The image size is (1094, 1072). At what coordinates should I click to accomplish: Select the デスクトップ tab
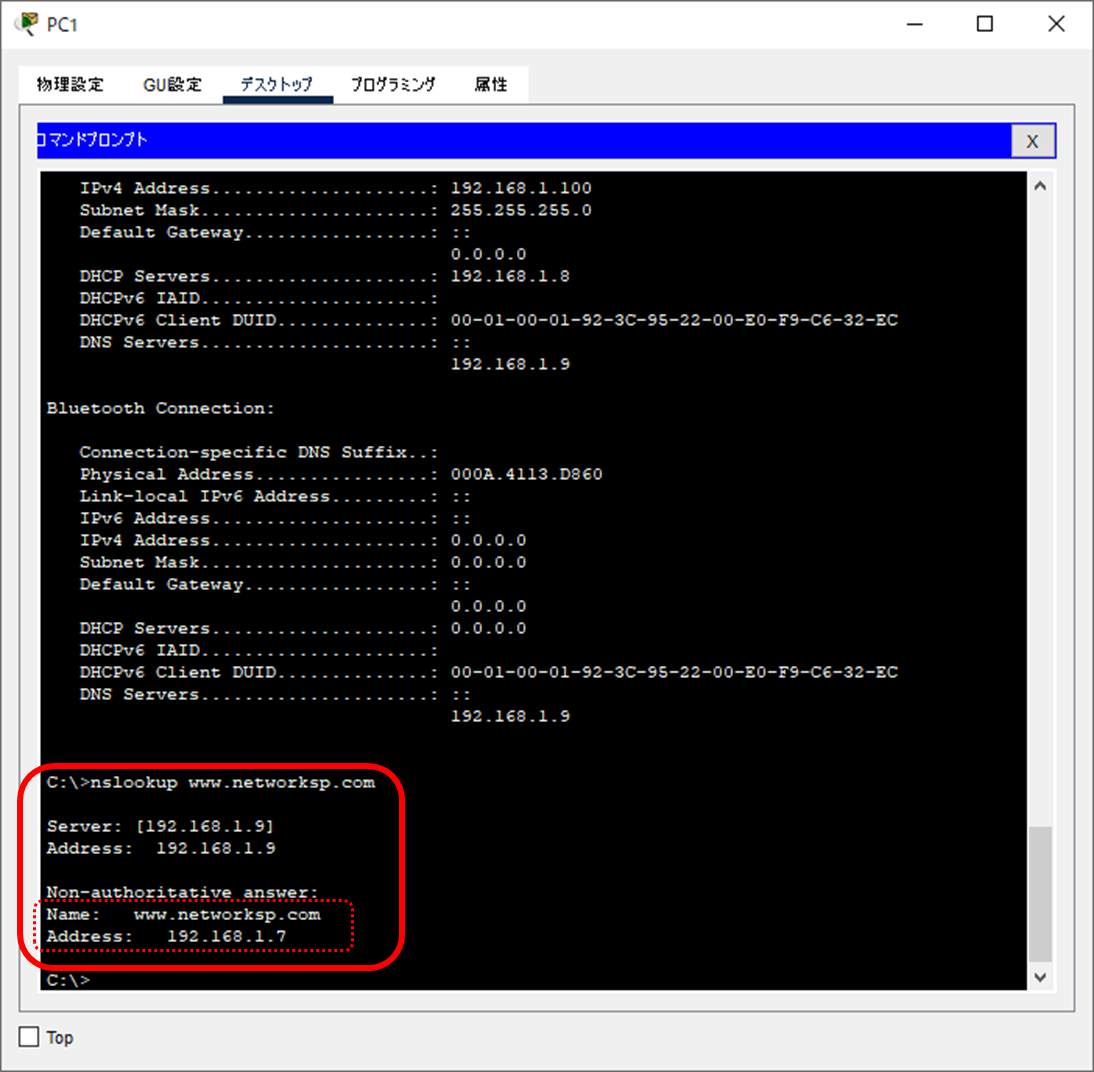click(x=277, y=84)
